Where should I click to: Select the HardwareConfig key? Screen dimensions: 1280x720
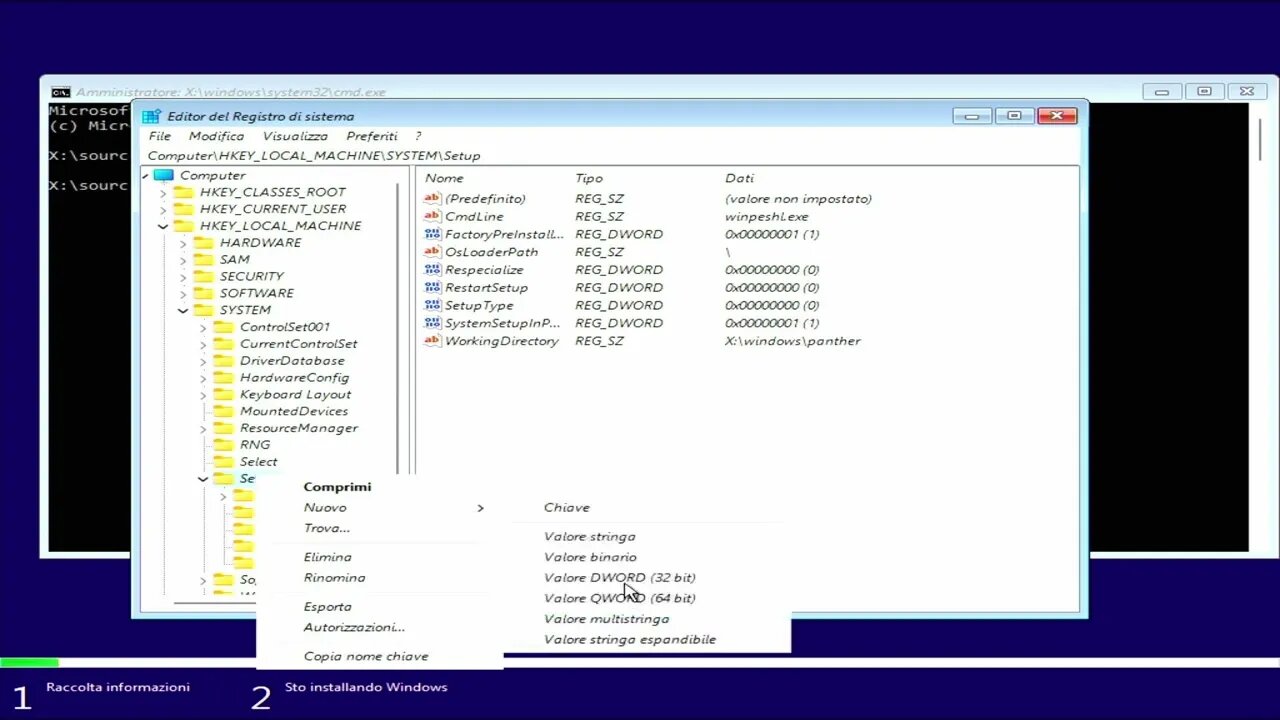click(294, 378)
